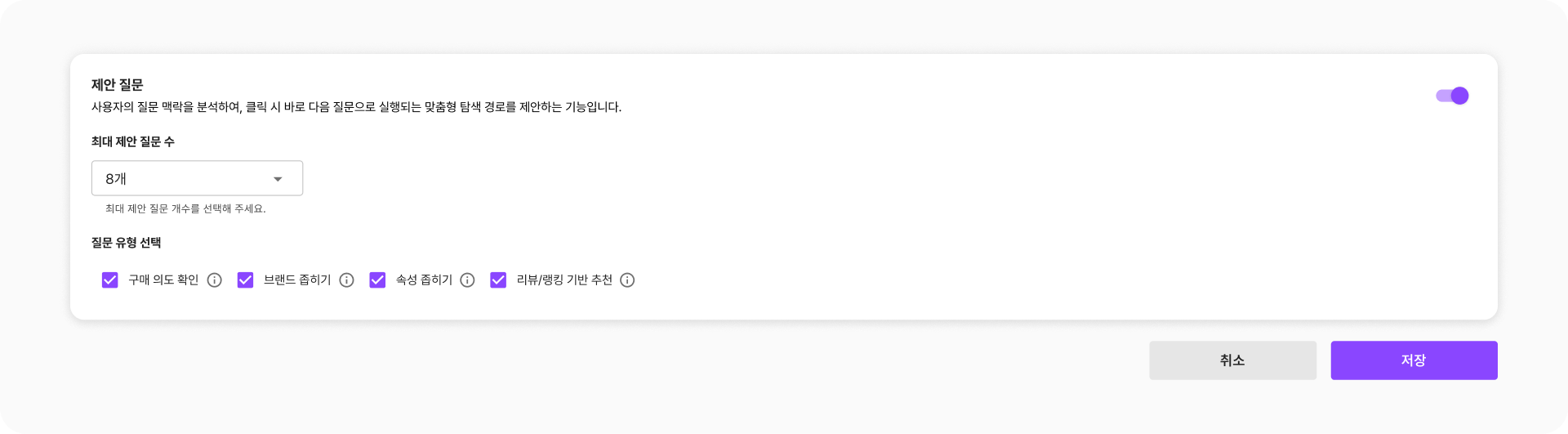The image size is (1568, 434).
Task: Uncheck the 구매 의도 확인 checkbox
Action: [x=110, y=280]
